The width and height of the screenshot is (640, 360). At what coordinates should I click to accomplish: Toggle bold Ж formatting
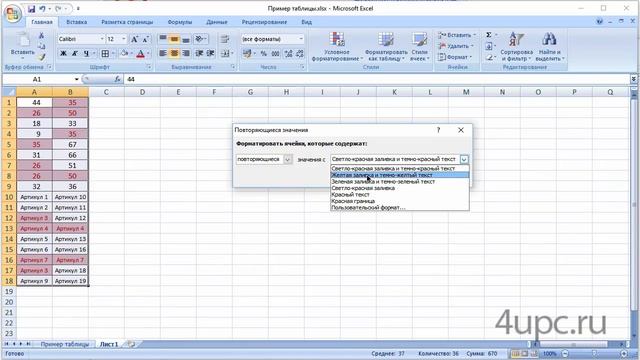[63, 53]
